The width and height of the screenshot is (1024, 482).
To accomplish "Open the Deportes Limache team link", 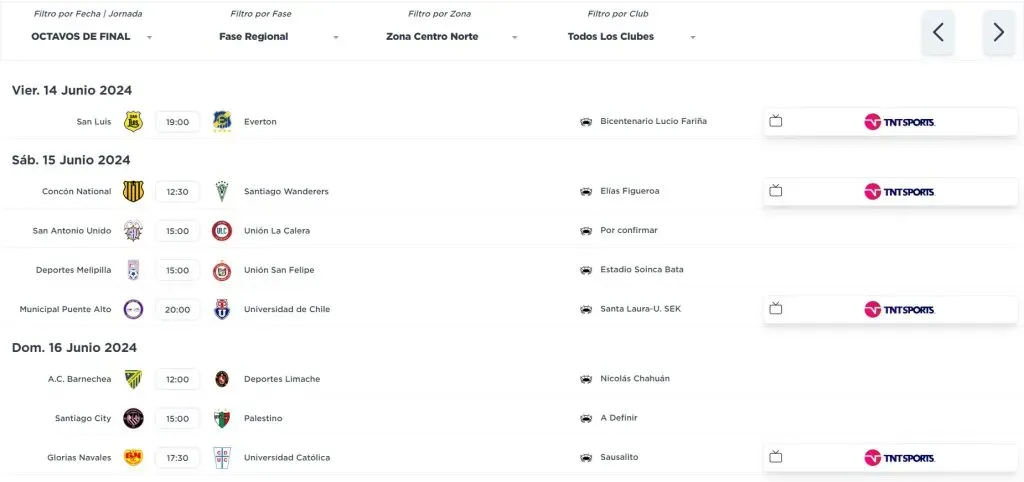I will click(277, 379).
